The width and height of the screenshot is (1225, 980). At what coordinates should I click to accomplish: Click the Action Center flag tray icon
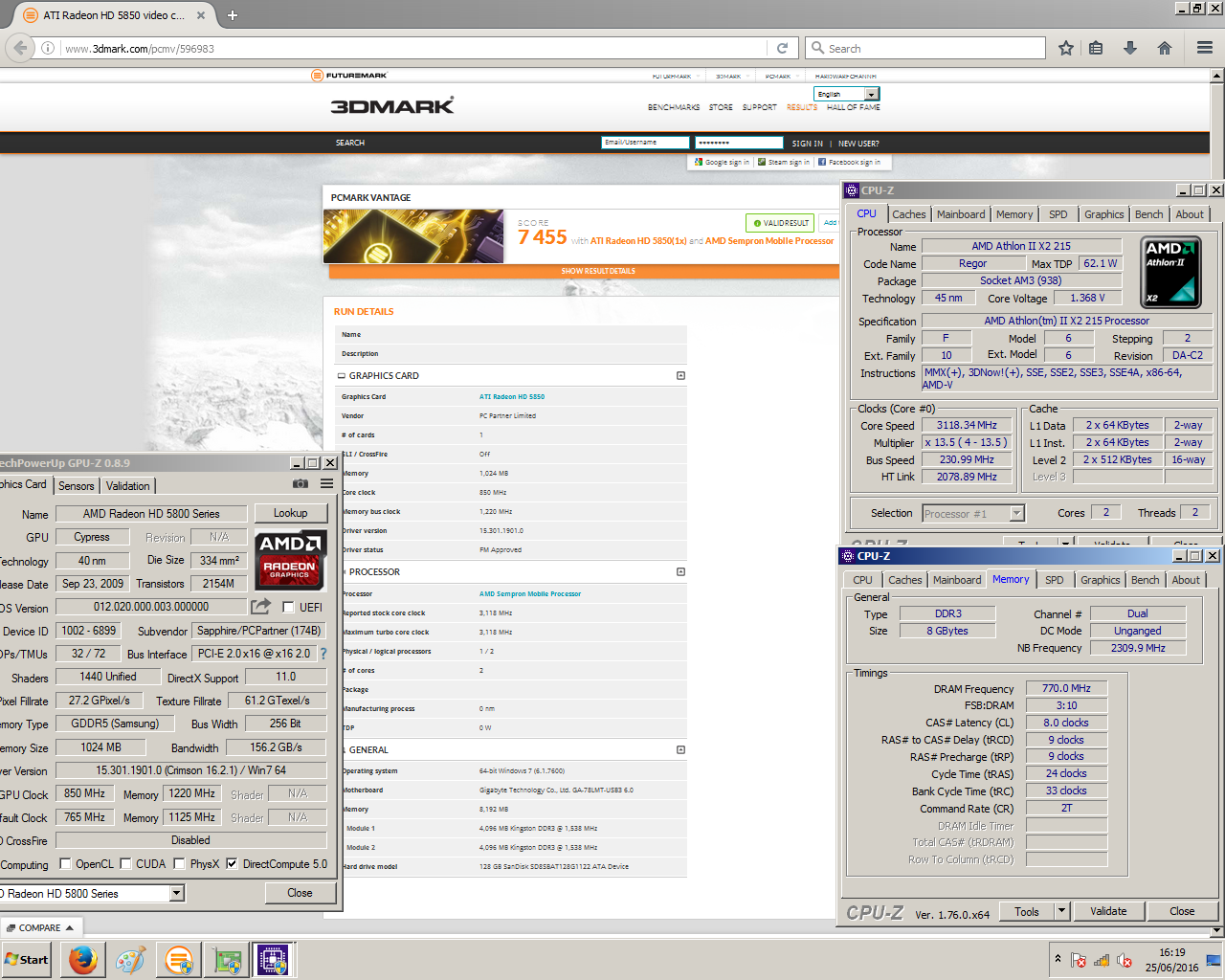pyautogui.click(x=1079, y=960)
